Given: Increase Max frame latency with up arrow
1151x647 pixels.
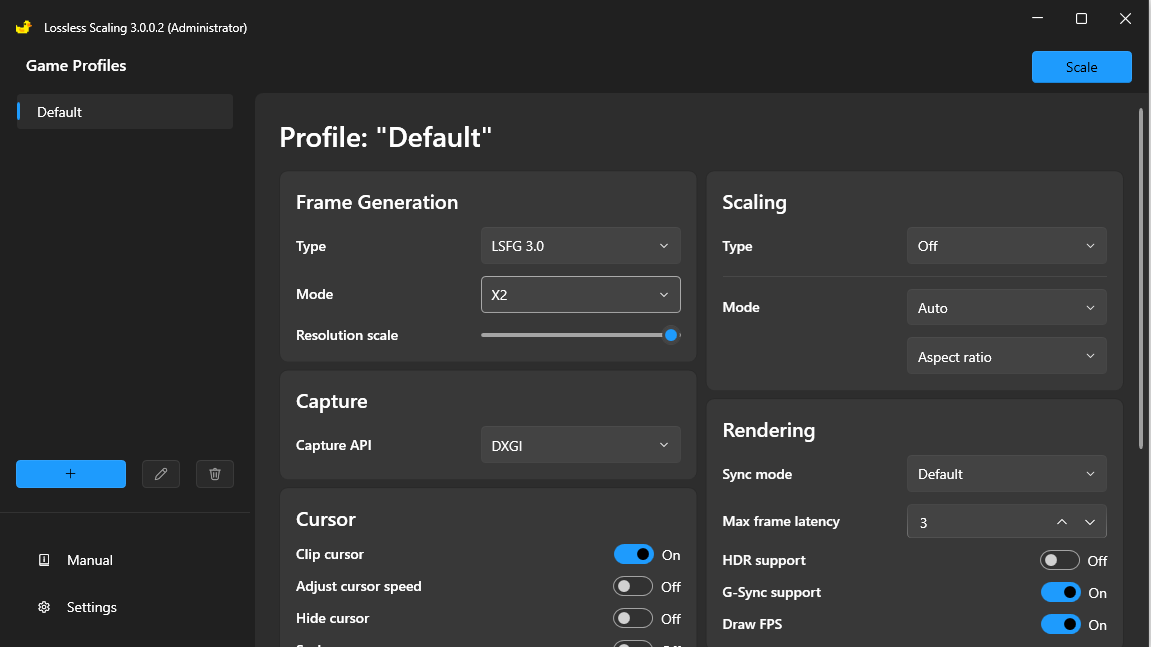Looking at the screenshot, I should [x=1062, y=522].
